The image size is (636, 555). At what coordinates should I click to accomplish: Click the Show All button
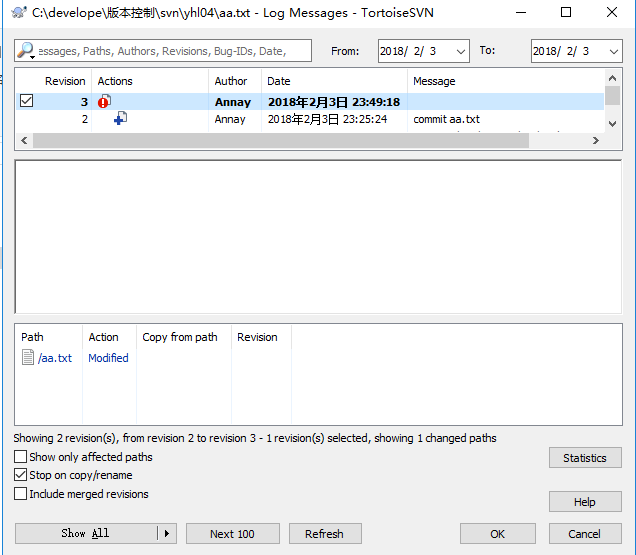pyautogui.click(x=86, y=533)
